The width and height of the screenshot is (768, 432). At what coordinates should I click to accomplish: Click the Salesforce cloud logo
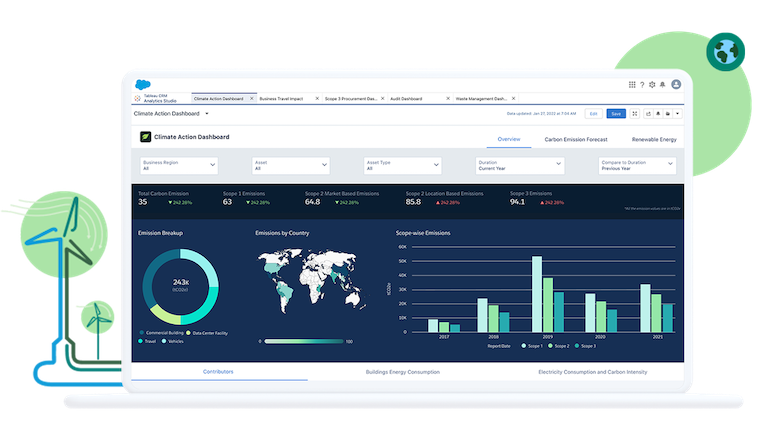coord(143,84)
